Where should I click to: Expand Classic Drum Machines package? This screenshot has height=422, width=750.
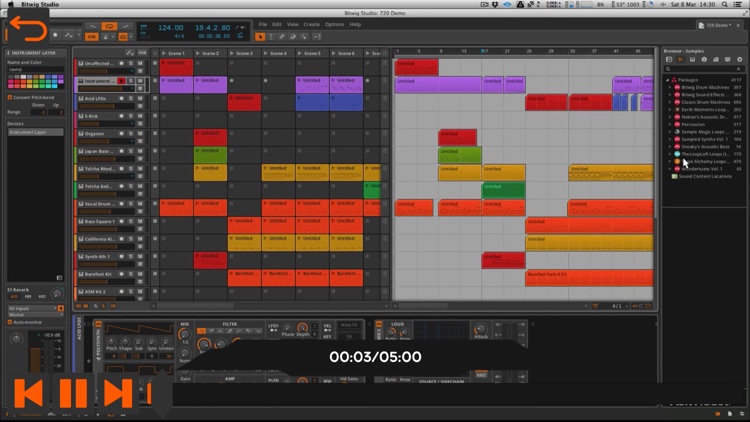(670, 102)
